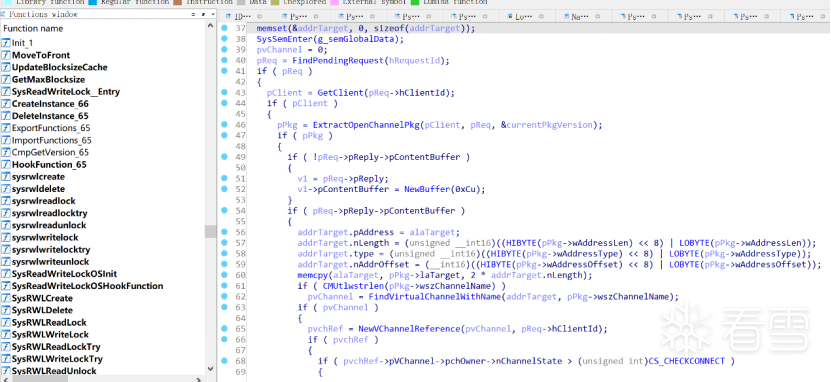831x382 pixels.
Task: Toggle breakpoint dot on line 46
Action: click(x=225, y=125)
